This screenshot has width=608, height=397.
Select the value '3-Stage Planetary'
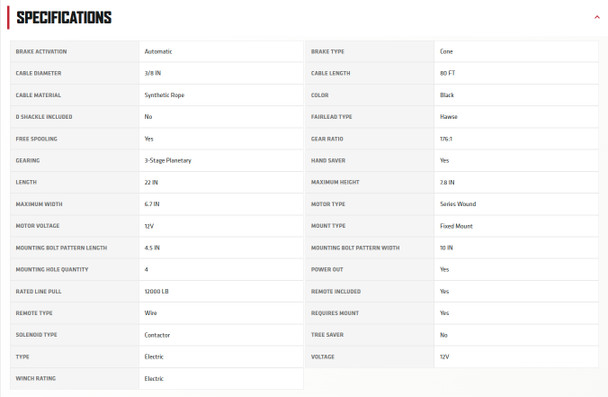click(x=168, y=161)
